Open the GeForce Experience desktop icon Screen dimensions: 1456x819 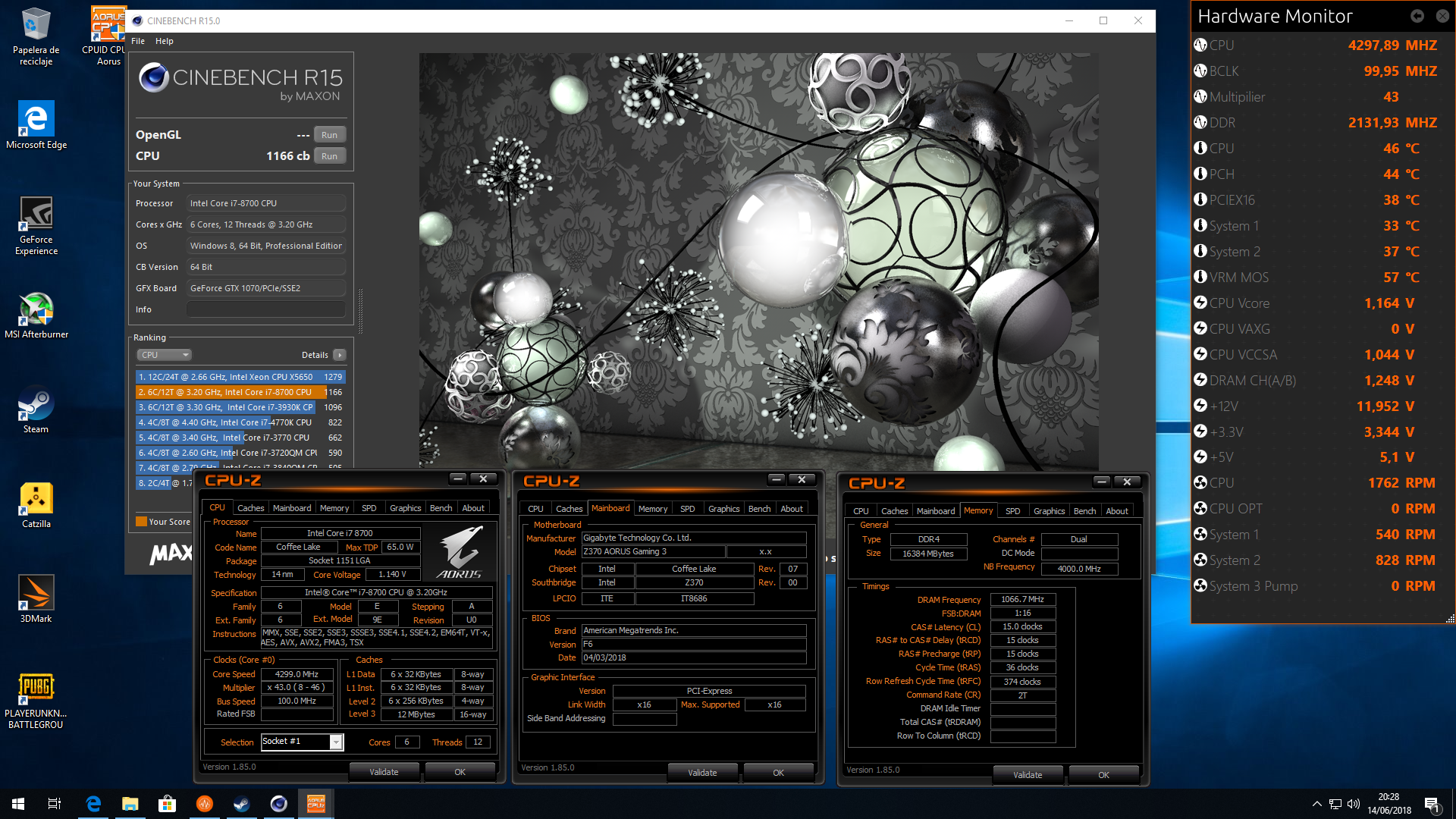[36, 226]
